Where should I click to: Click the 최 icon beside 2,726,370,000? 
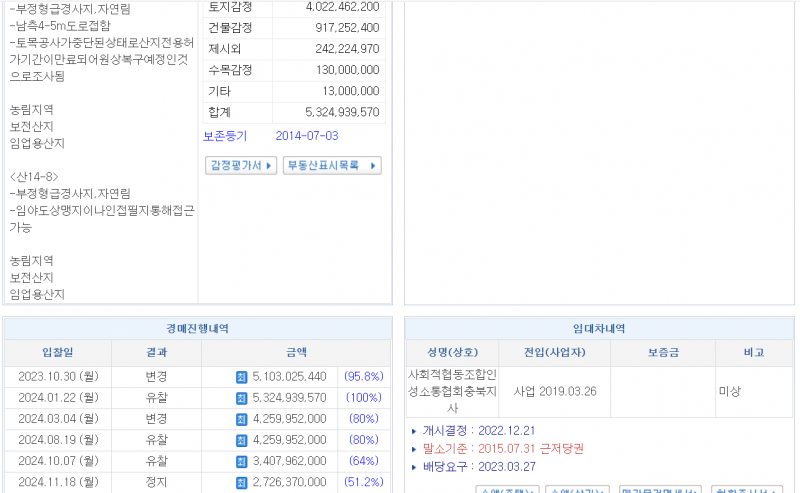click(x=241, y=482)
